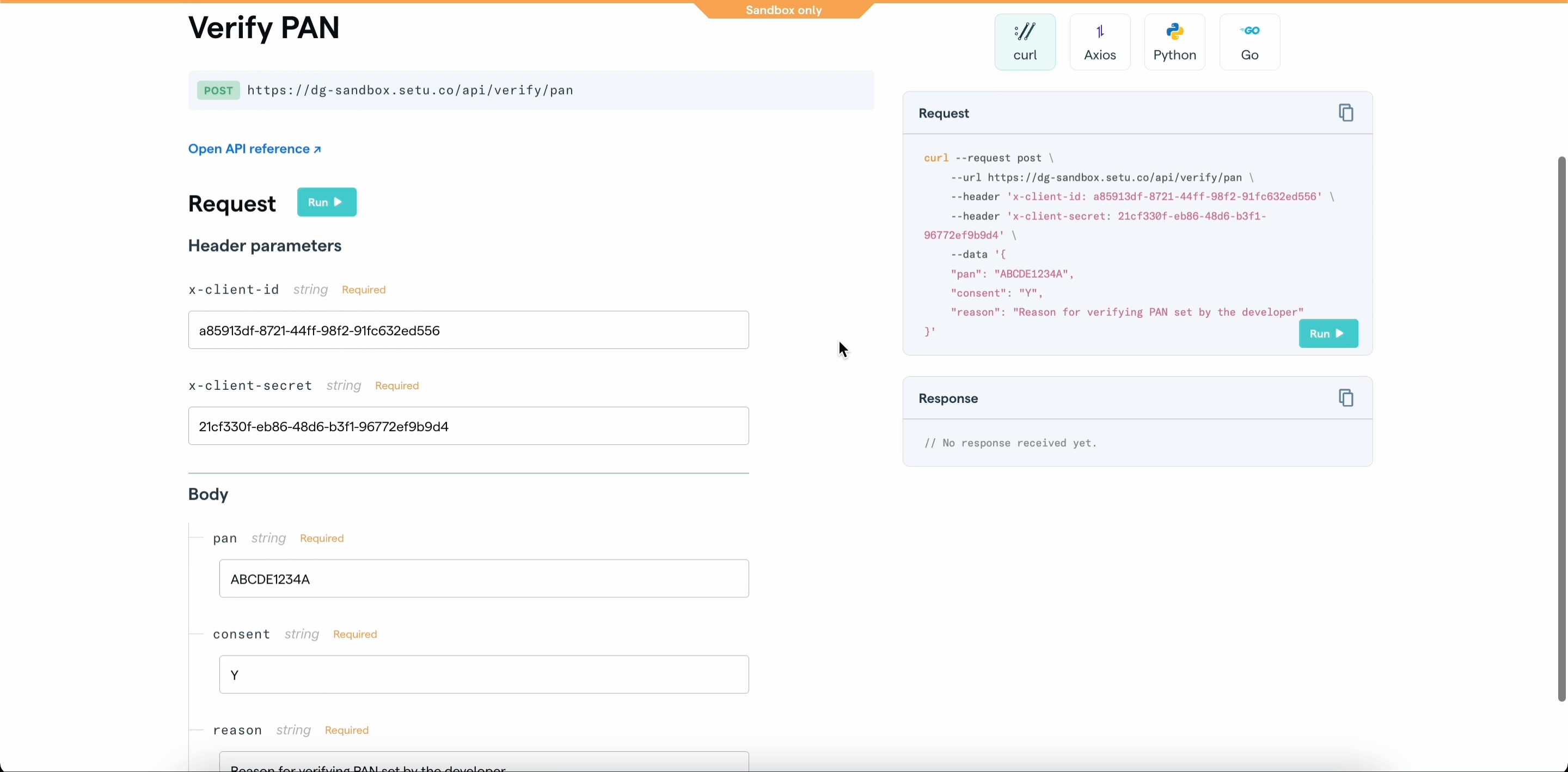The height and width of the screenshot is (772, 1568).
Task: Copy the Request code snippet
Action: tap(1345, 113)
